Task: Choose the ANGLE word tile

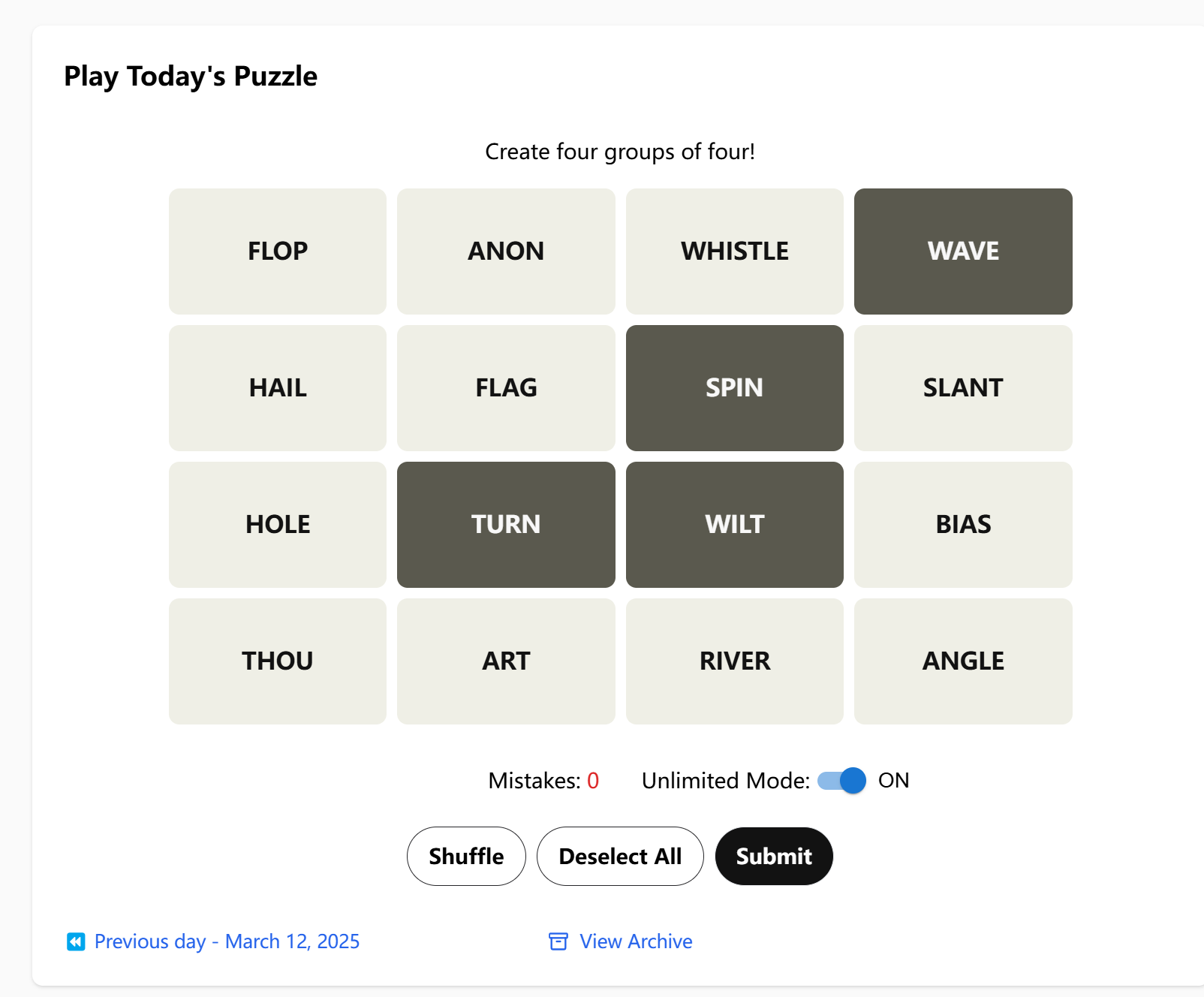Action: (963, 661)
